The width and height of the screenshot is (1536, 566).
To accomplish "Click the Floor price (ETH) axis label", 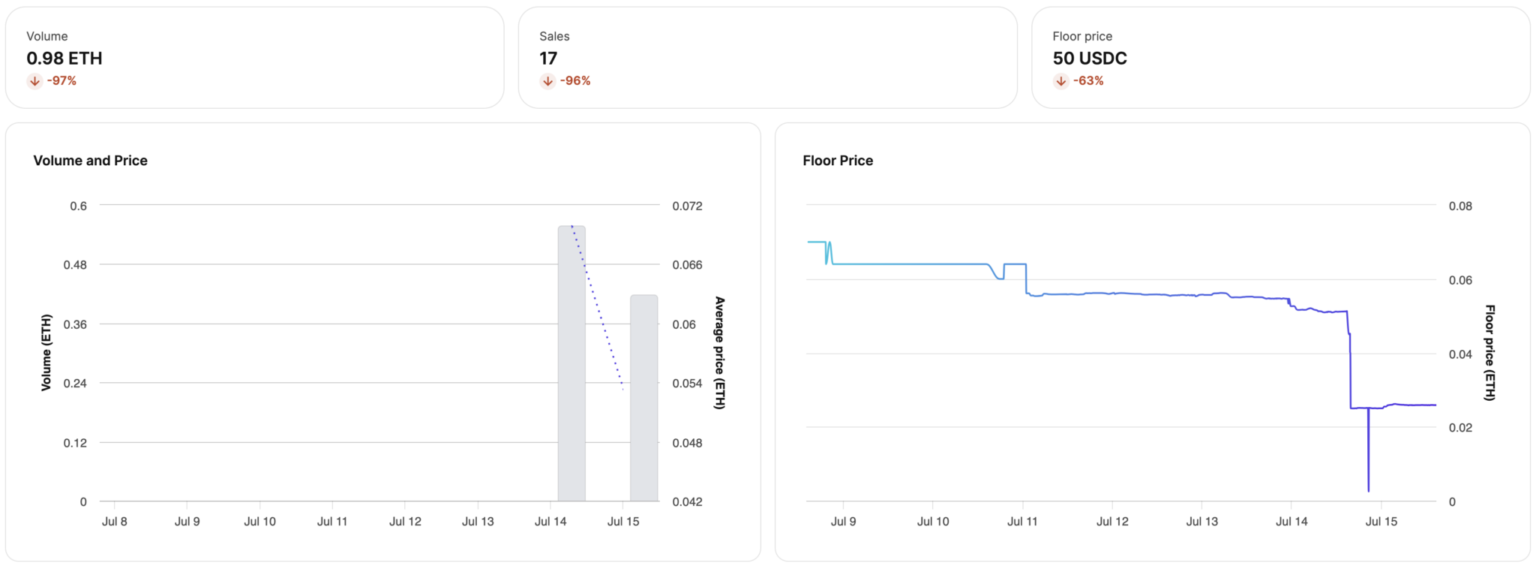I will [x=1489, y=353].
